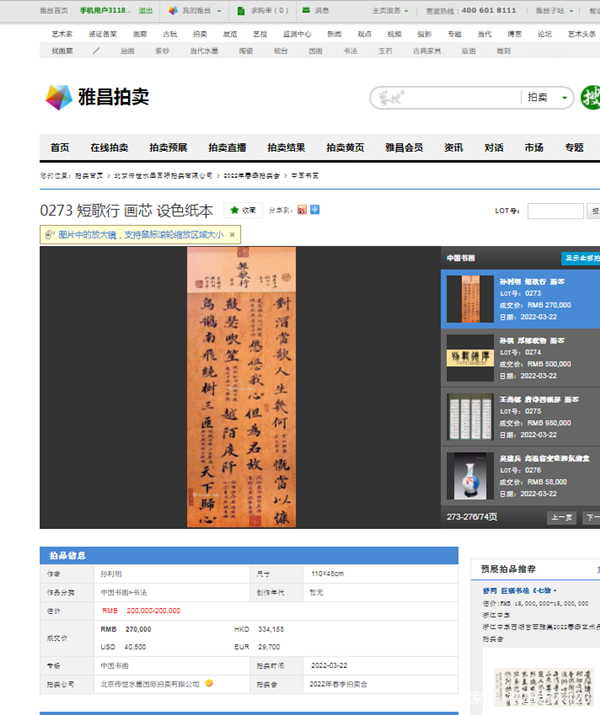This screenshot has width=600, height=715.
Task: Click the main calligraphy artwork image
Action: (241, 387)
